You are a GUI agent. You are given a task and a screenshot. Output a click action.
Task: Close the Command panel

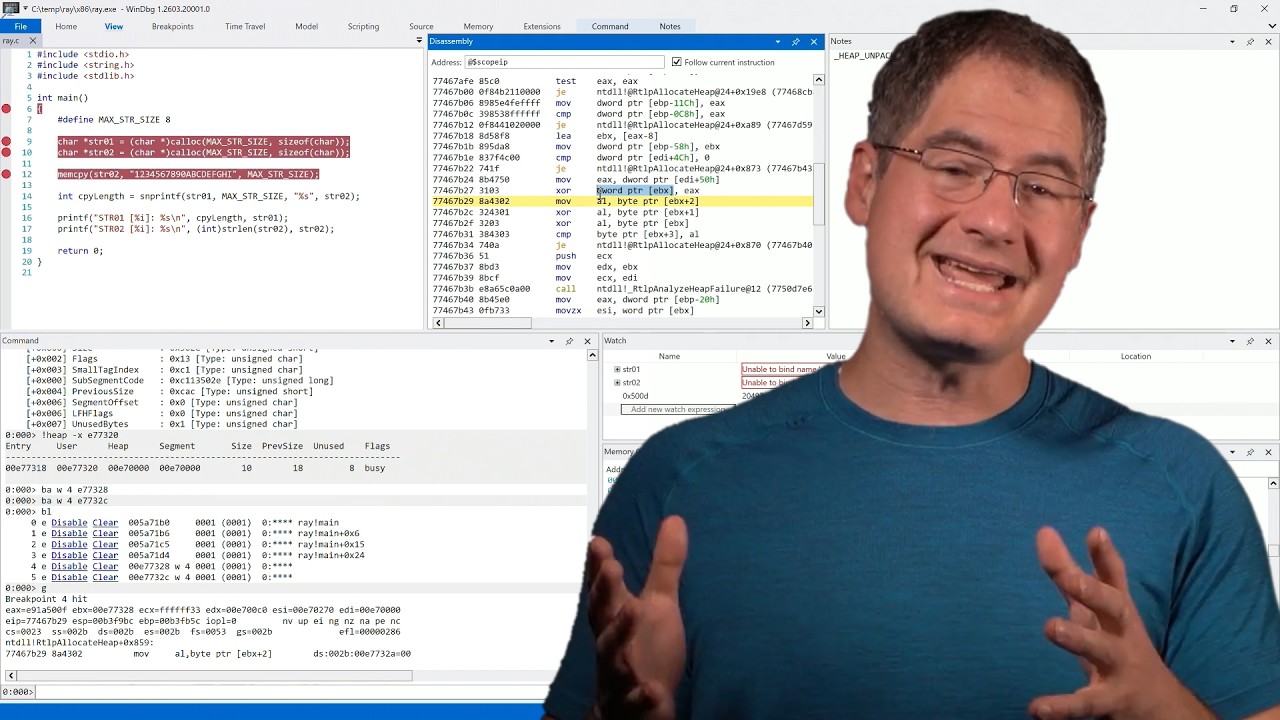(x=588, y=341)
